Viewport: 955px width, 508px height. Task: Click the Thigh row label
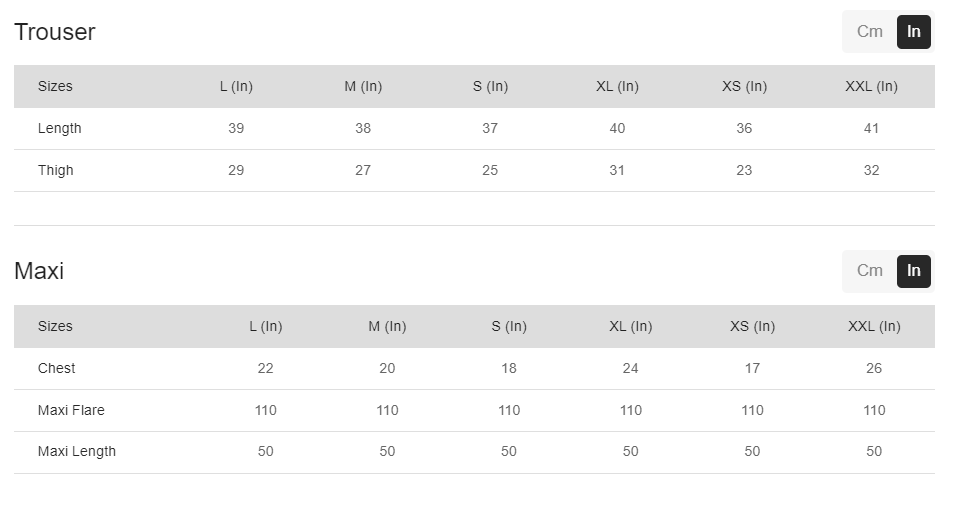tap(56, 170)
